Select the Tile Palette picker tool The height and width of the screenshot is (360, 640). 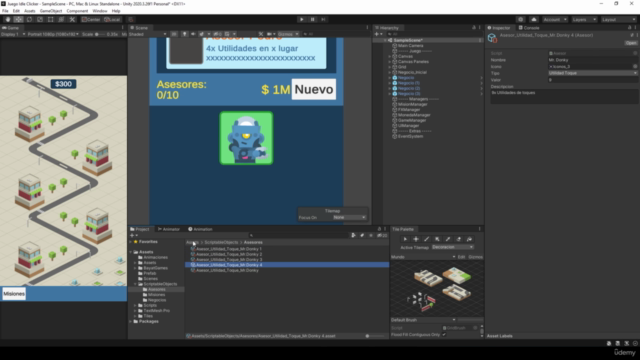click(448, 239)
